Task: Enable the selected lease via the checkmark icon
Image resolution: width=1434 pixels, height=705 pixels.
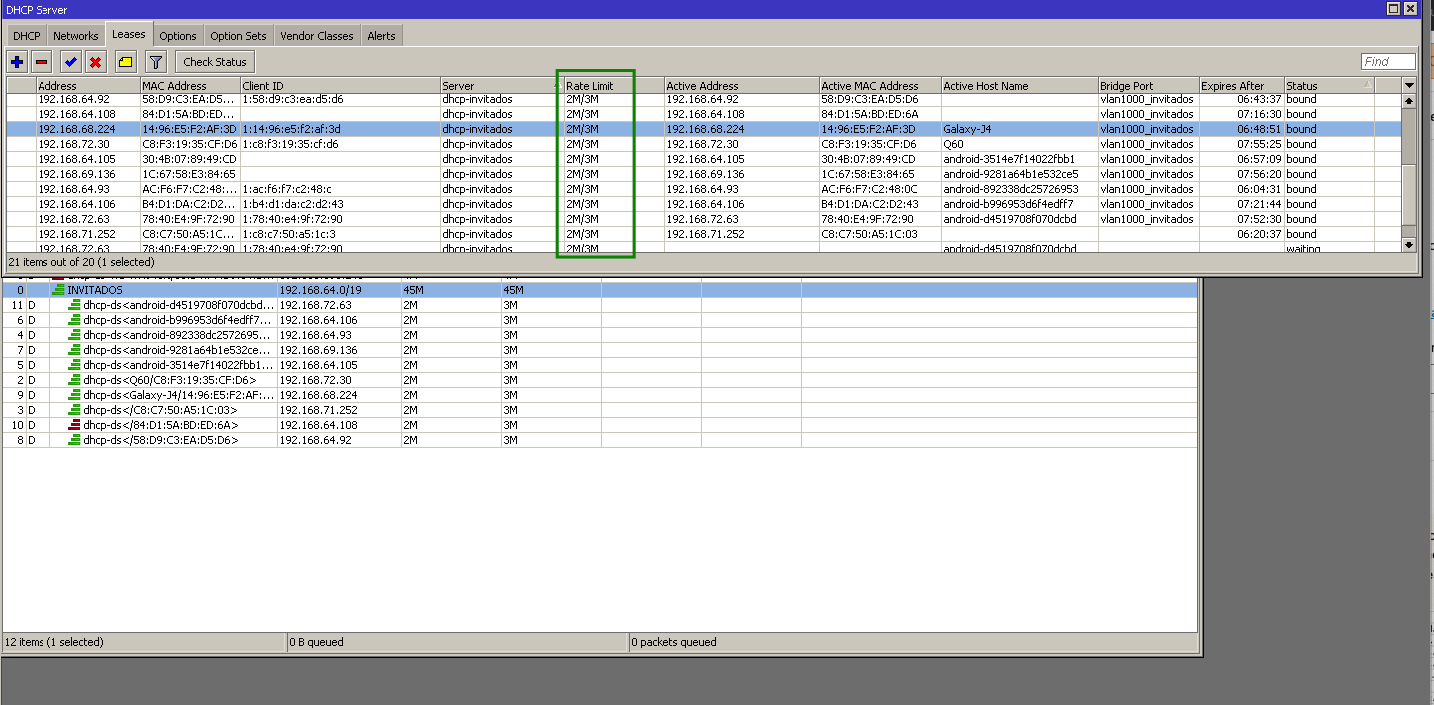Action: click(x=70, y=61)
